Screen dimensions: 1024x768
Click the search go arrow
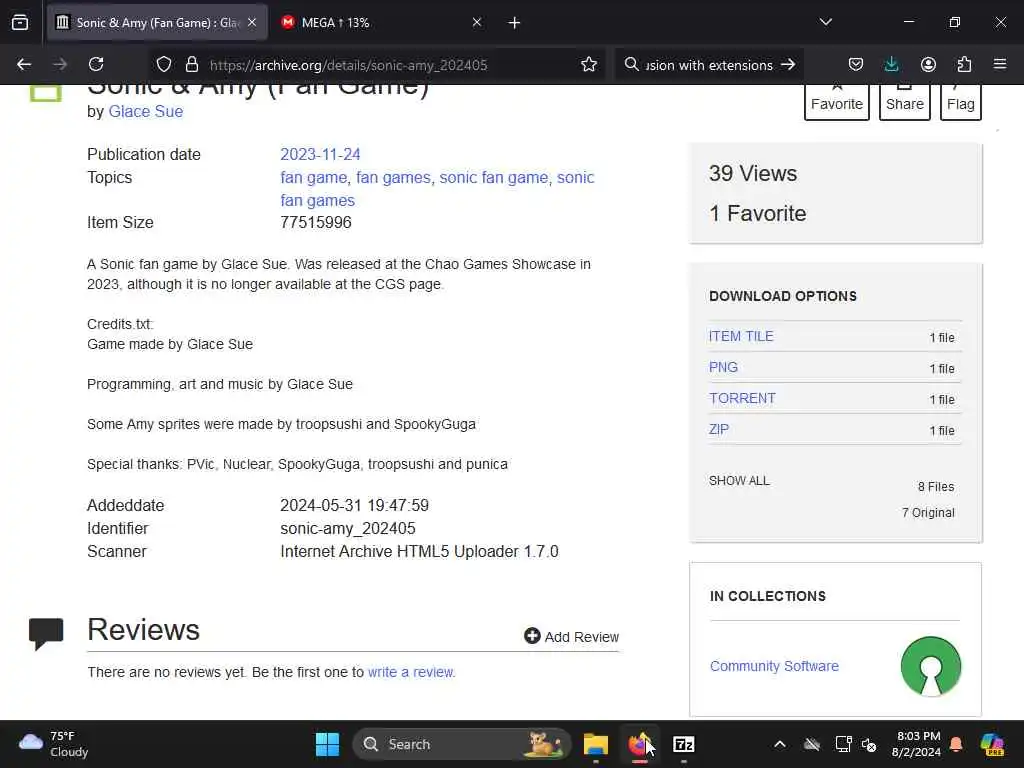point(788,64)
